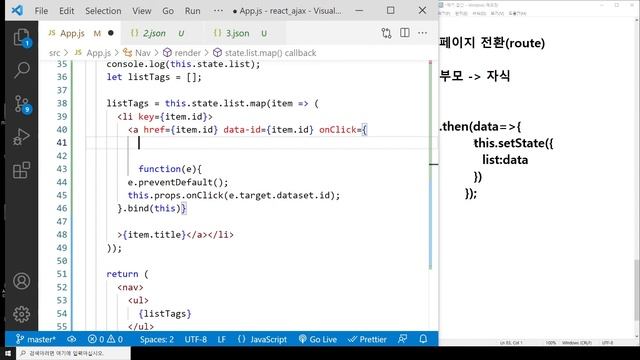The width and height of the screenshot is (640, 360).
Task: Maximize the VS Code window
Action: (391, 10)
